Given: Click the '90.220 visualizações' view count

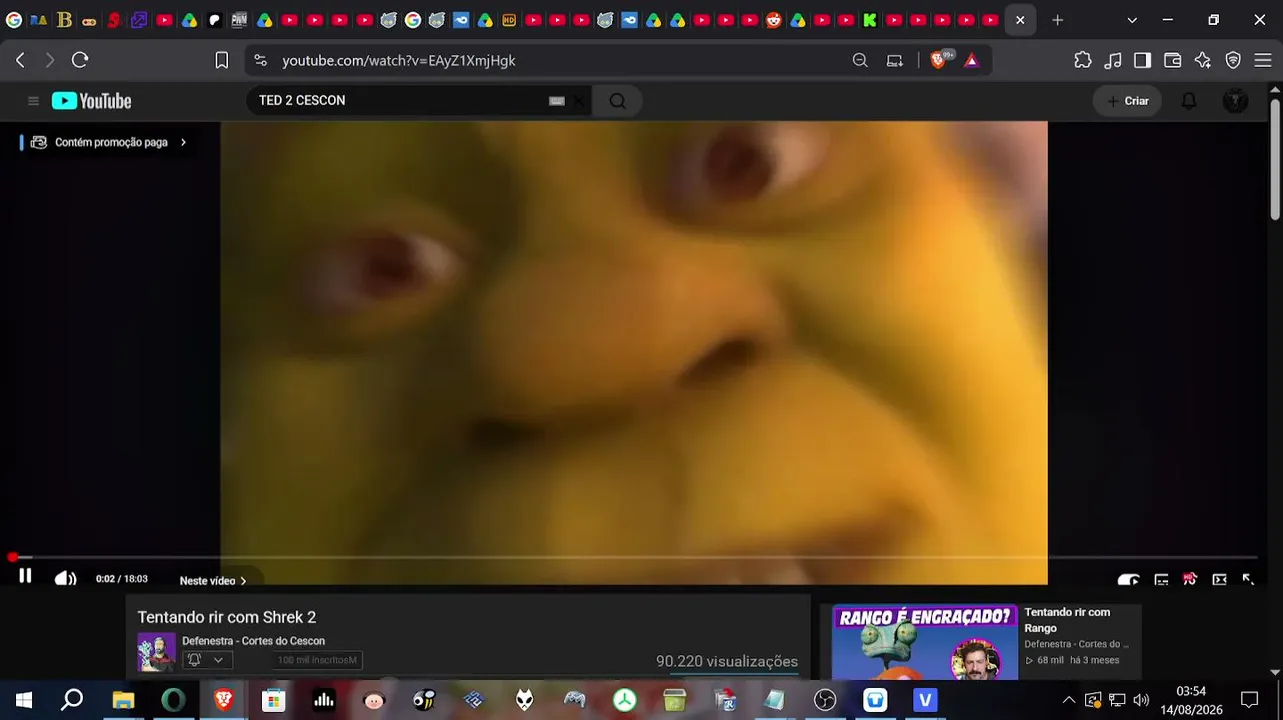Looking at the screenshot, I should point(727,661).
